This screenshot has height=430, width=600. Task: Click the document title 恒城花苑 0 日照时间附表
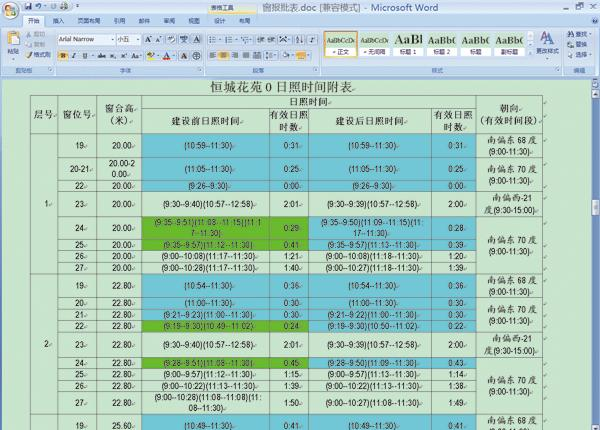[x=281, y=87]
